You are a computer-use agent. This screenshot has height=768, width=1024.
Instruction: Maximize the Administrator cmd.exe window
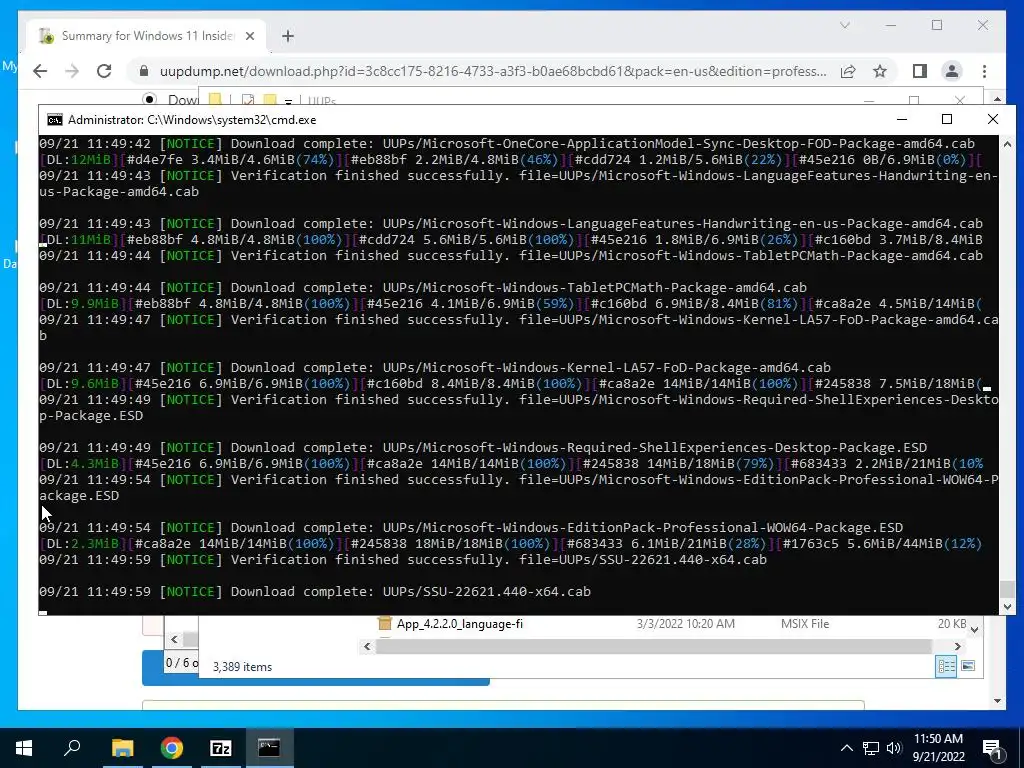point(947,120)
